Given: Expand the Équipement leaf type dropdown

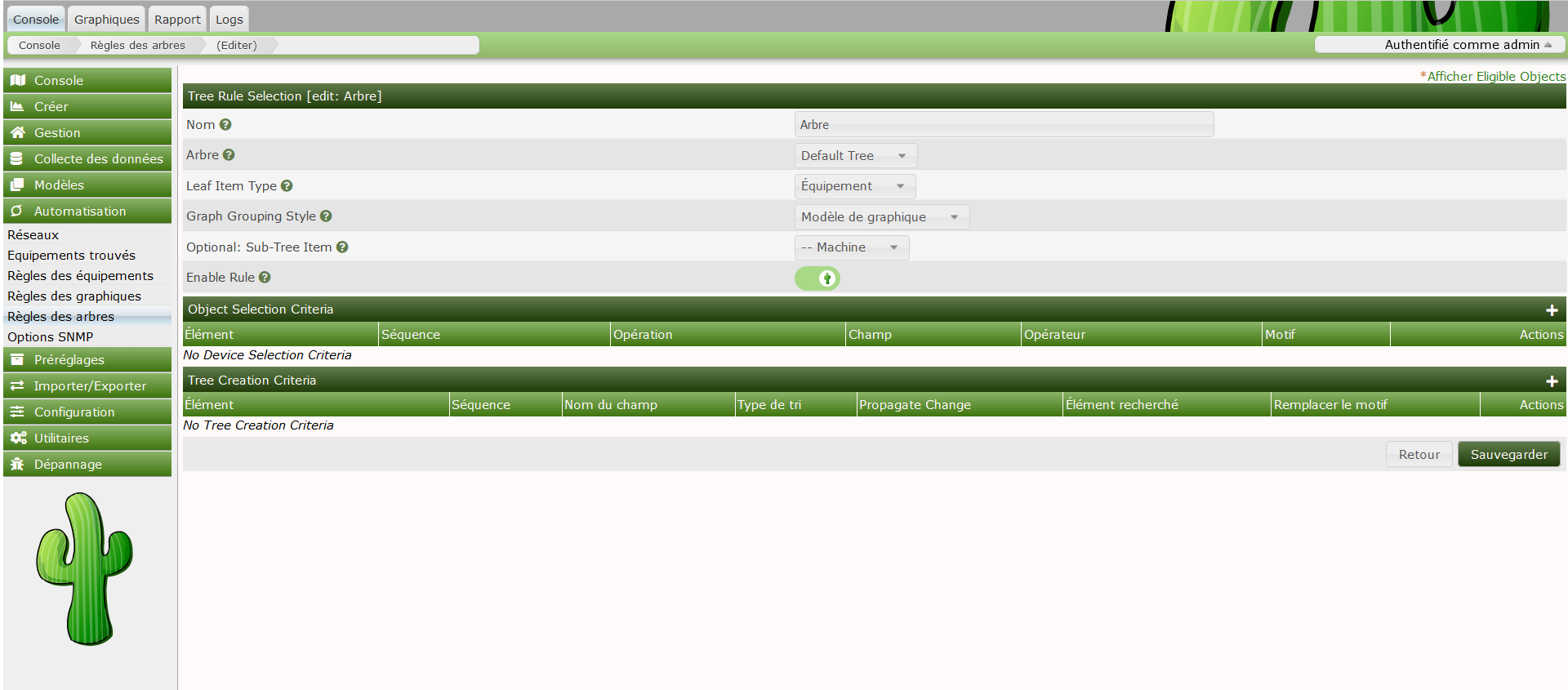Looking at the screenshot, I should (x=853, y=186).
